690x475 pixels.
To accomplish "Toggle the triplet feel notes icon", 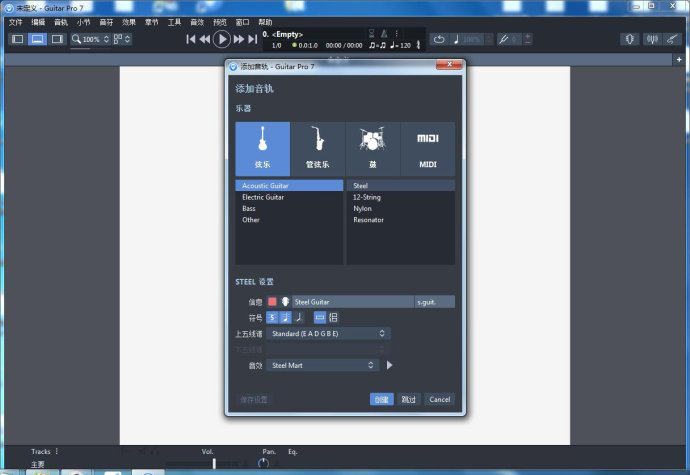I will (x=378, y=45).
